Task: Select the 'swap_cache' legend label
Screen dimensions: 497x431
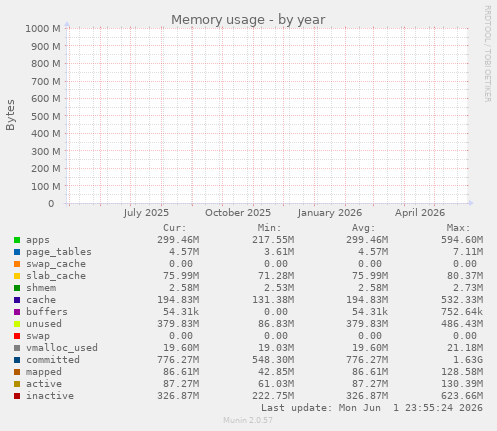Action: pyautogui.click(x=56, y=264)
